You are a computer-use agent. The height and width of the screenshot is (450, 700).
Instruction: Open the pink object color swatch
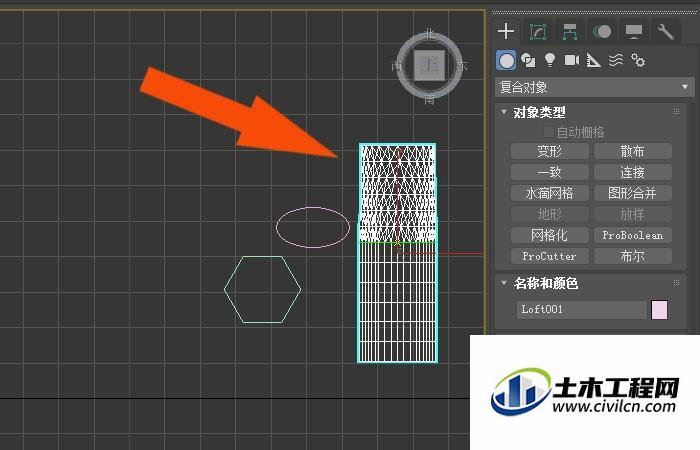659,309
